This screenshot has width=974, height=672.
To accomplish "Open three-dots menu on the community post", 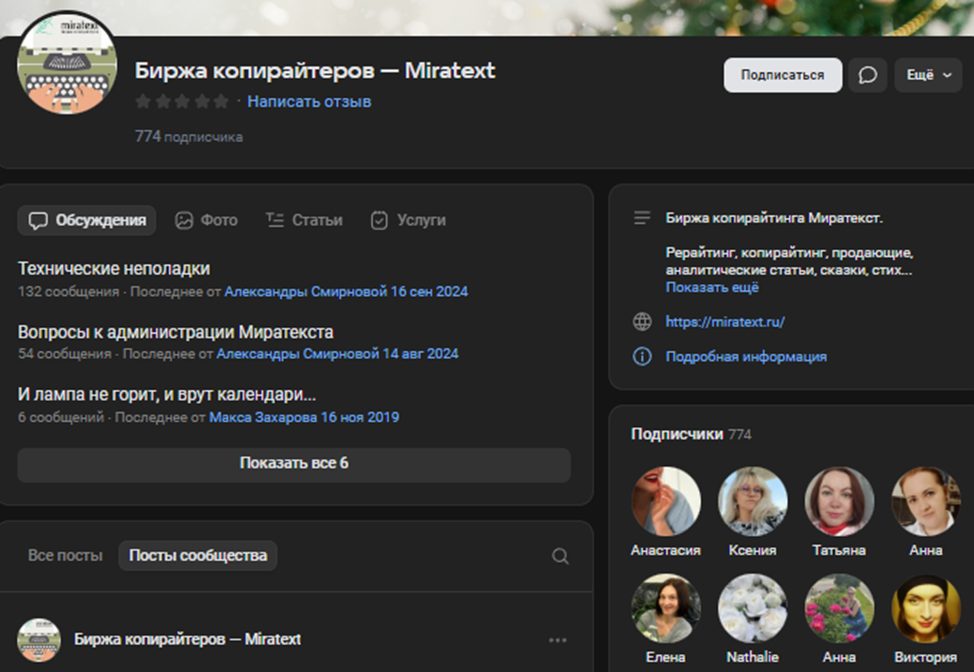I will coord(557,640).
